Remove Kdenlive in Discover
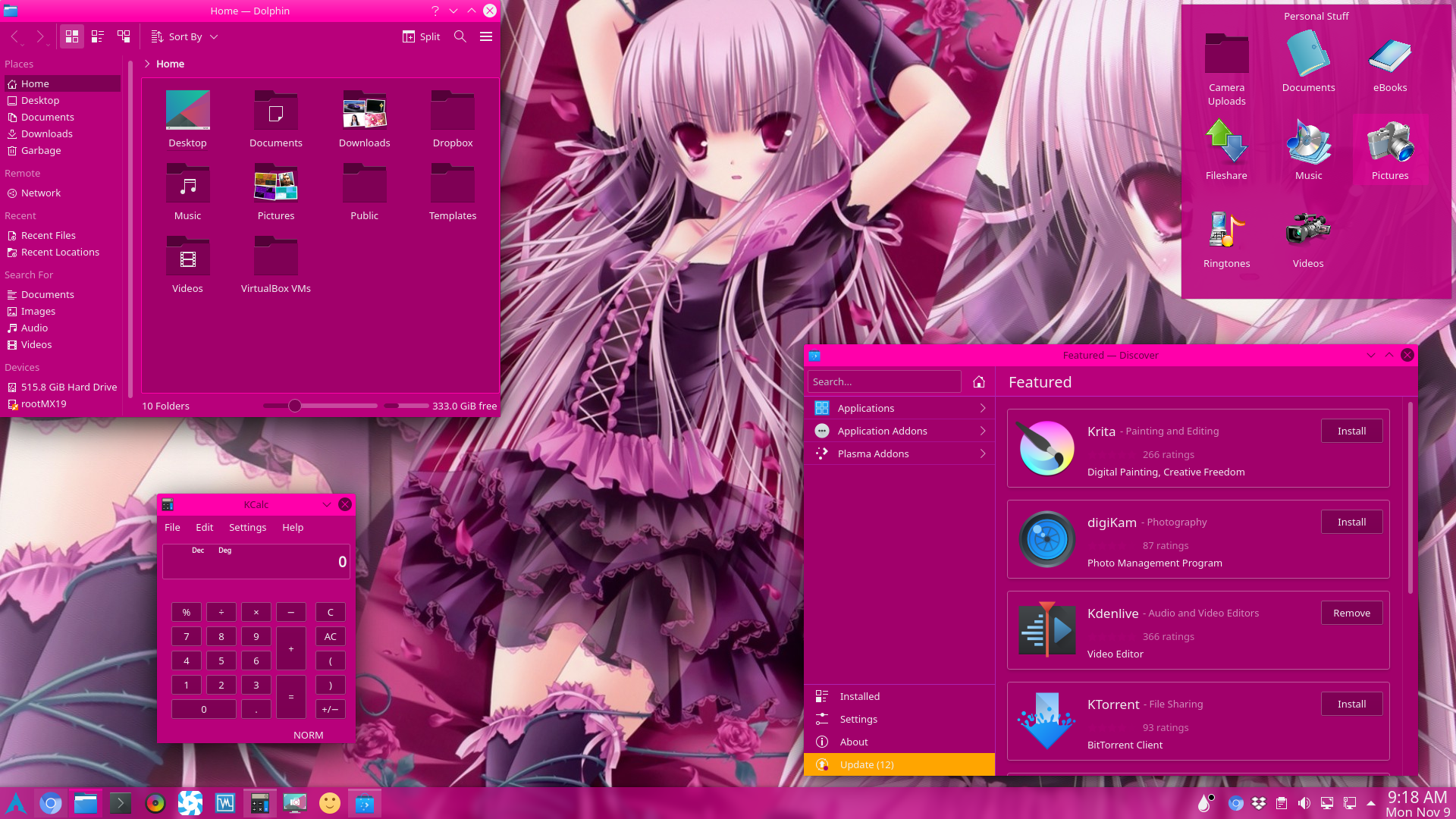The height and width of the screenshot is (819, 1456). [x=1351, y=613]
